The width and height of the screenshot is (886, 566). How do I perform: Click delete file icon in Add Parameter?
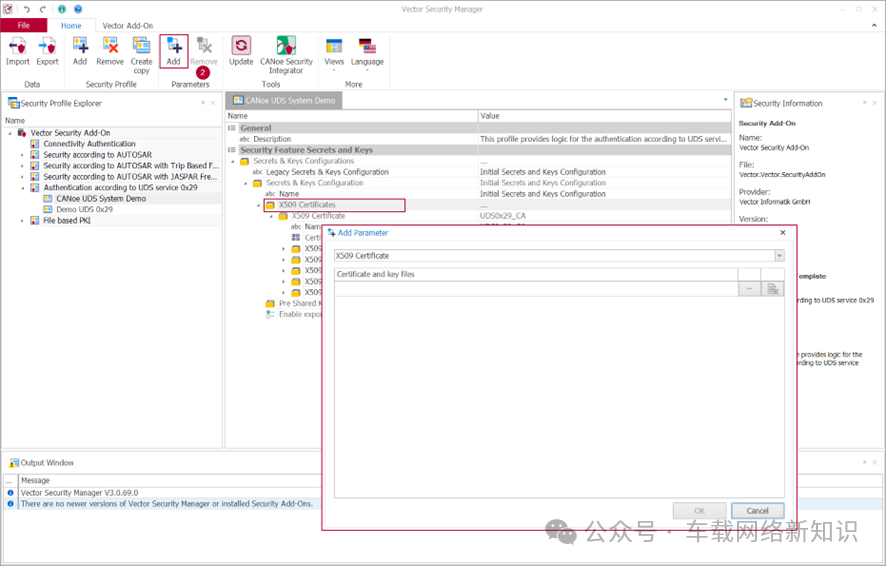(x=772, y=289)
